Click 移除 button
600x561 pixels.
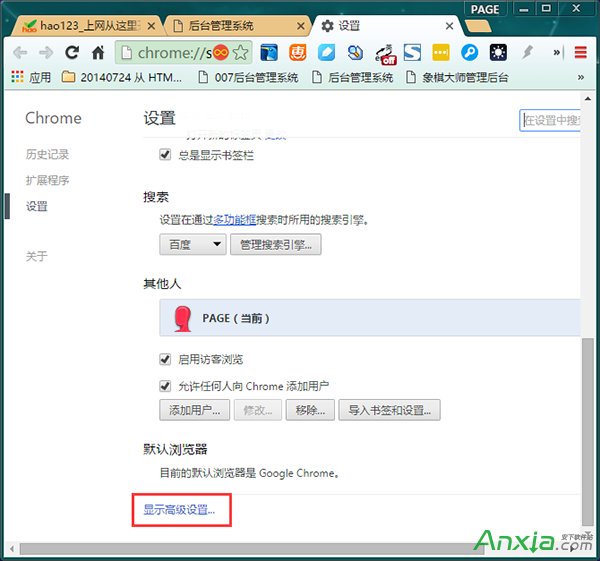[x=310, y=410]
